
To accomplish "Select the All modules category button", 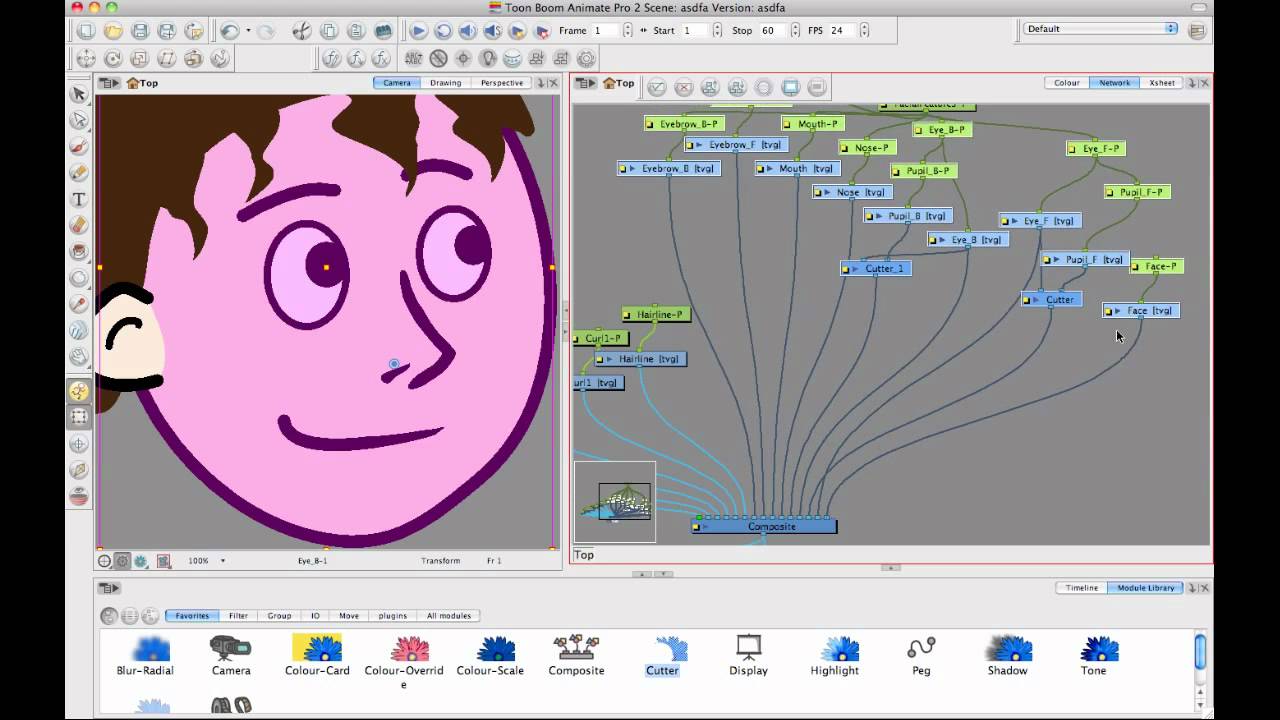I will pos(449,616).
